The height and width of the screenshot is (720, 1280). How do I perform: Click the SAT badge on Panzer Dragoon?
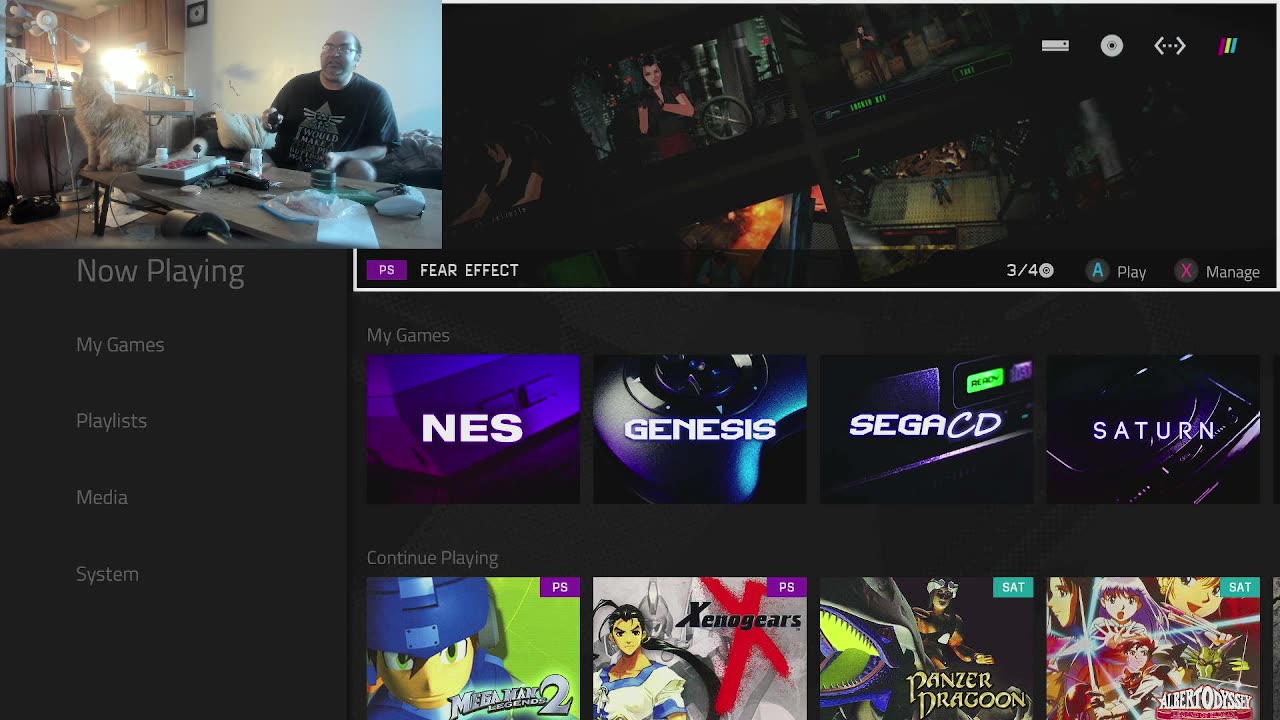pos(1013,587)
